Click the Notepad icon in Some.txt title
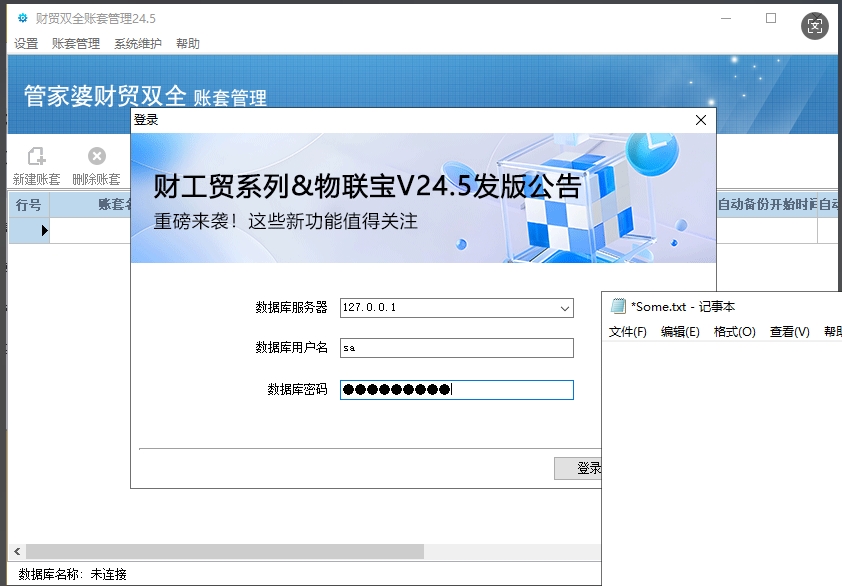The width and height of the screenshot is (842, 586). 618,306
